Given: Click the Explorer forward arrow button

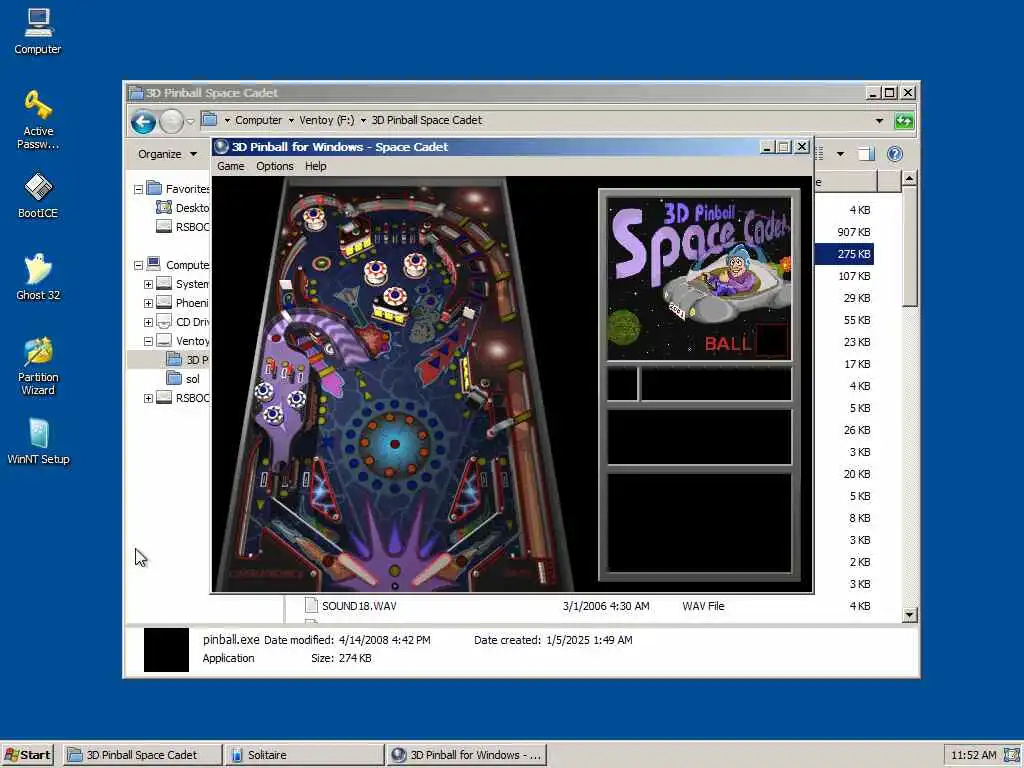Looking at the screenshot, I should click(x=172, y=121).
